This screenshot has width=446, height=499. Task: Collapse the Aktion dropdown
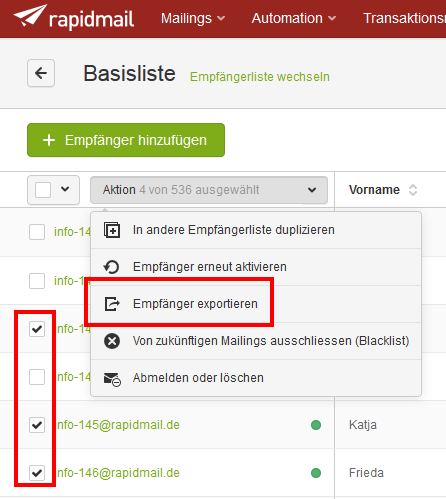pyautogui.click(x=209, y=190)
